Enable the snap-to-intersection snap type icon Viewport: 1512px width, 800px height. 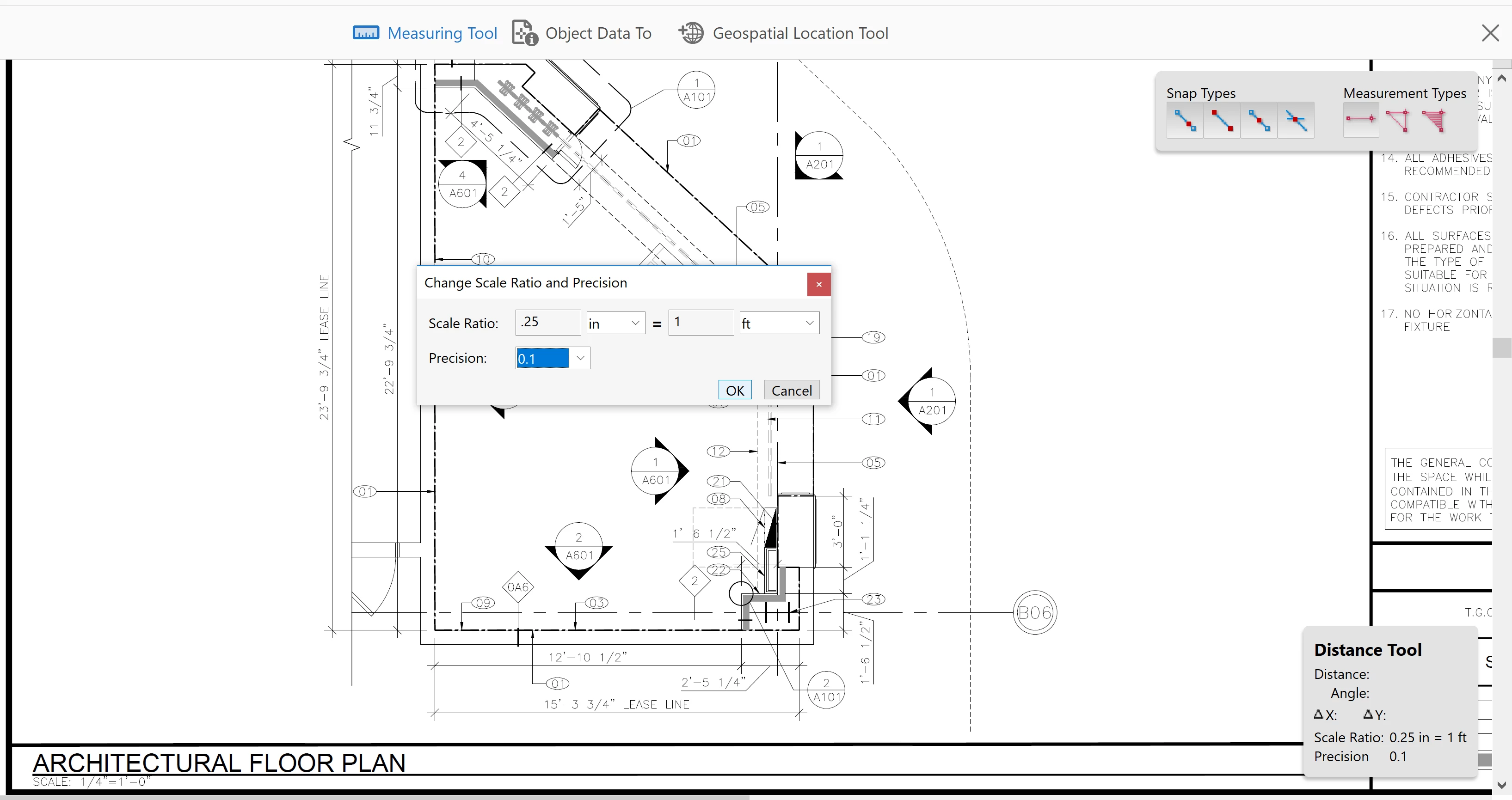pos(1296,120)
